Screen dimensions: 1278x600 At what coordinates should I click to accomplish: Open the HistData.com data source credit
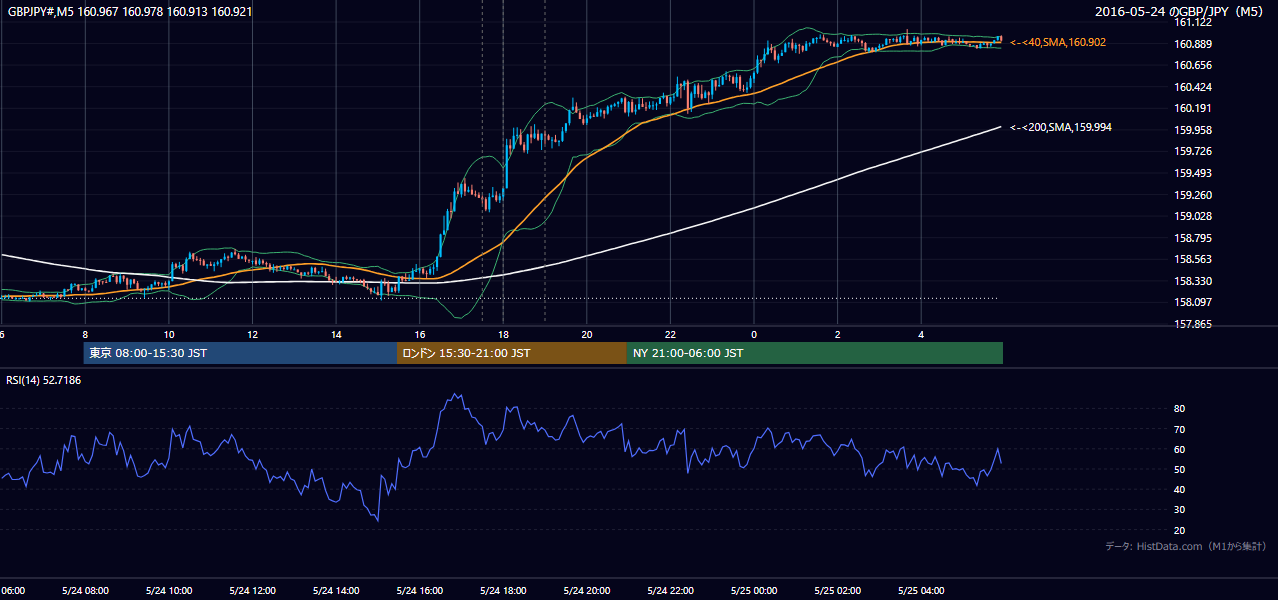[1186, 546]
